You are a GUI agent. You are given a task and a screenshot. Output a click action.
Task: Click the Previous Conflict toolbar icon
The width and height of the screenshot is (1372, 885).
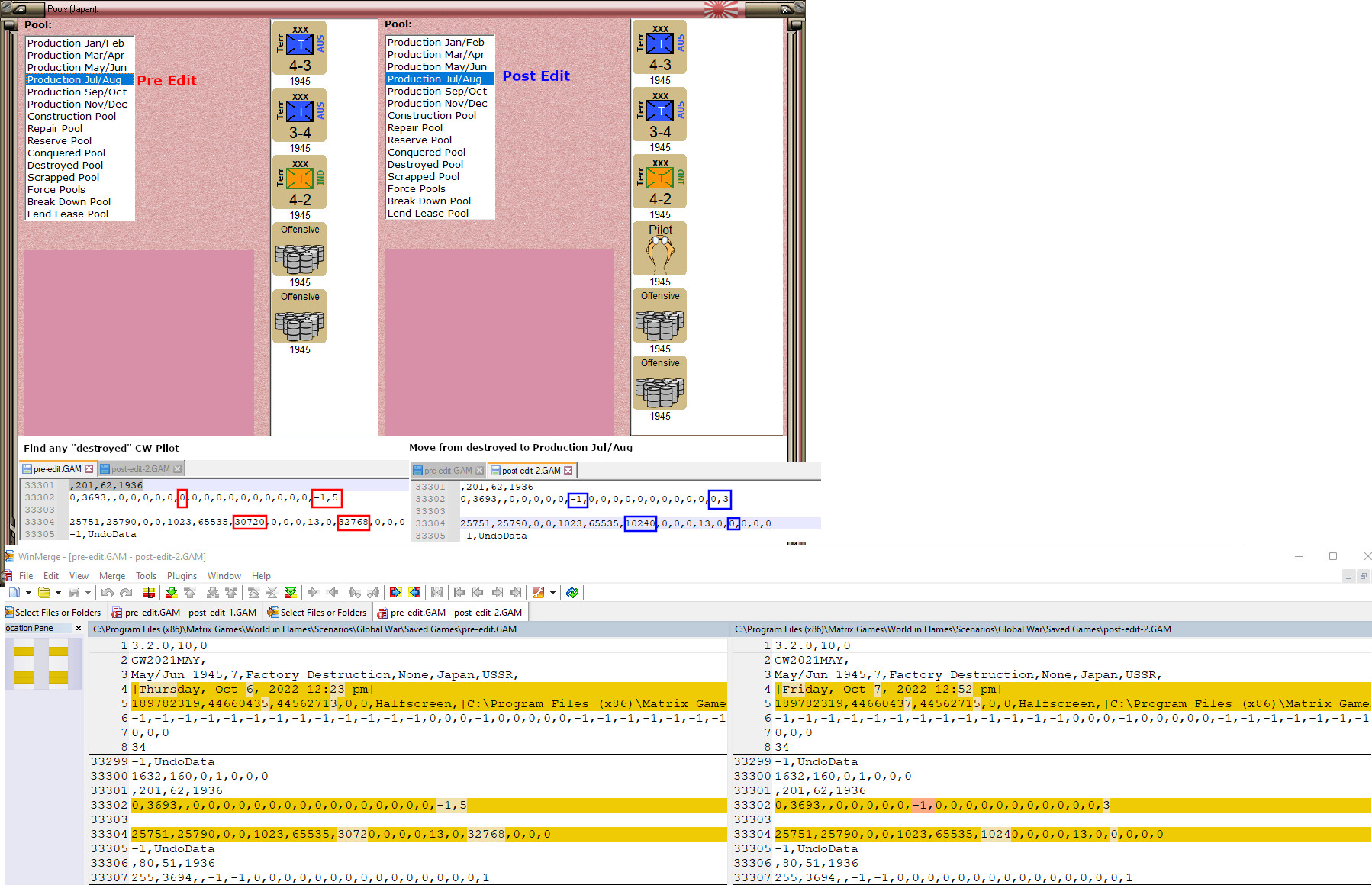pyautogui.click(x=230, y=592)
